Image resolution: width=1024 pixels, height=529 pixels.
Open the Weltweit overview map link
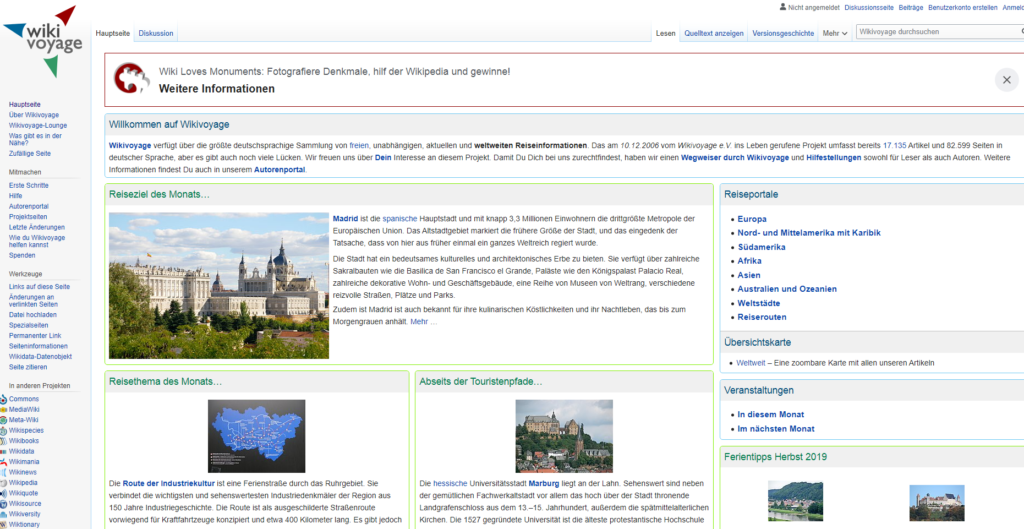(750, 363)
